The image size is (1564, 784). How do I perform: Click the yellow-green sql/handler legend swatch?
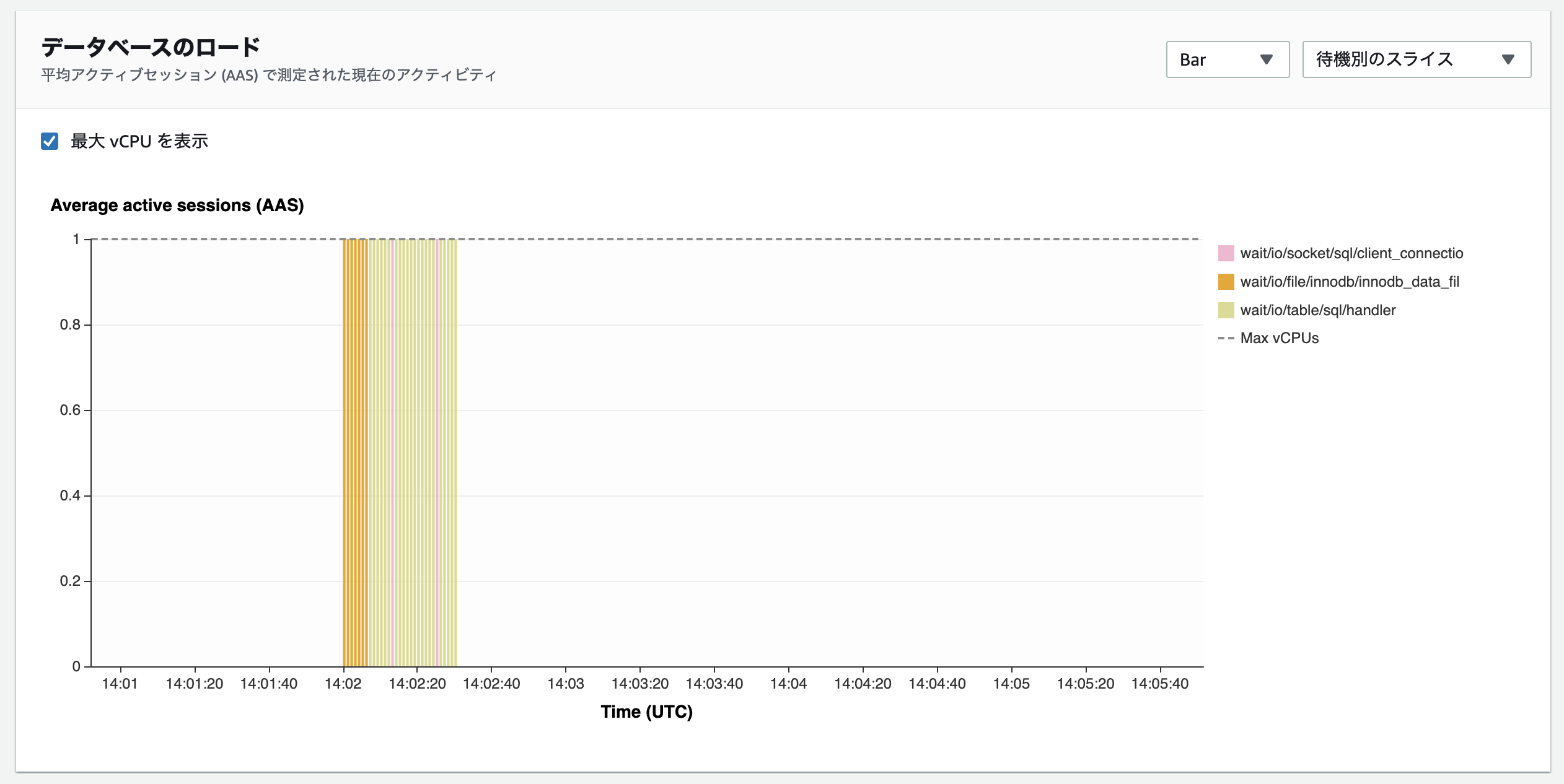(x=1226, y=310)
